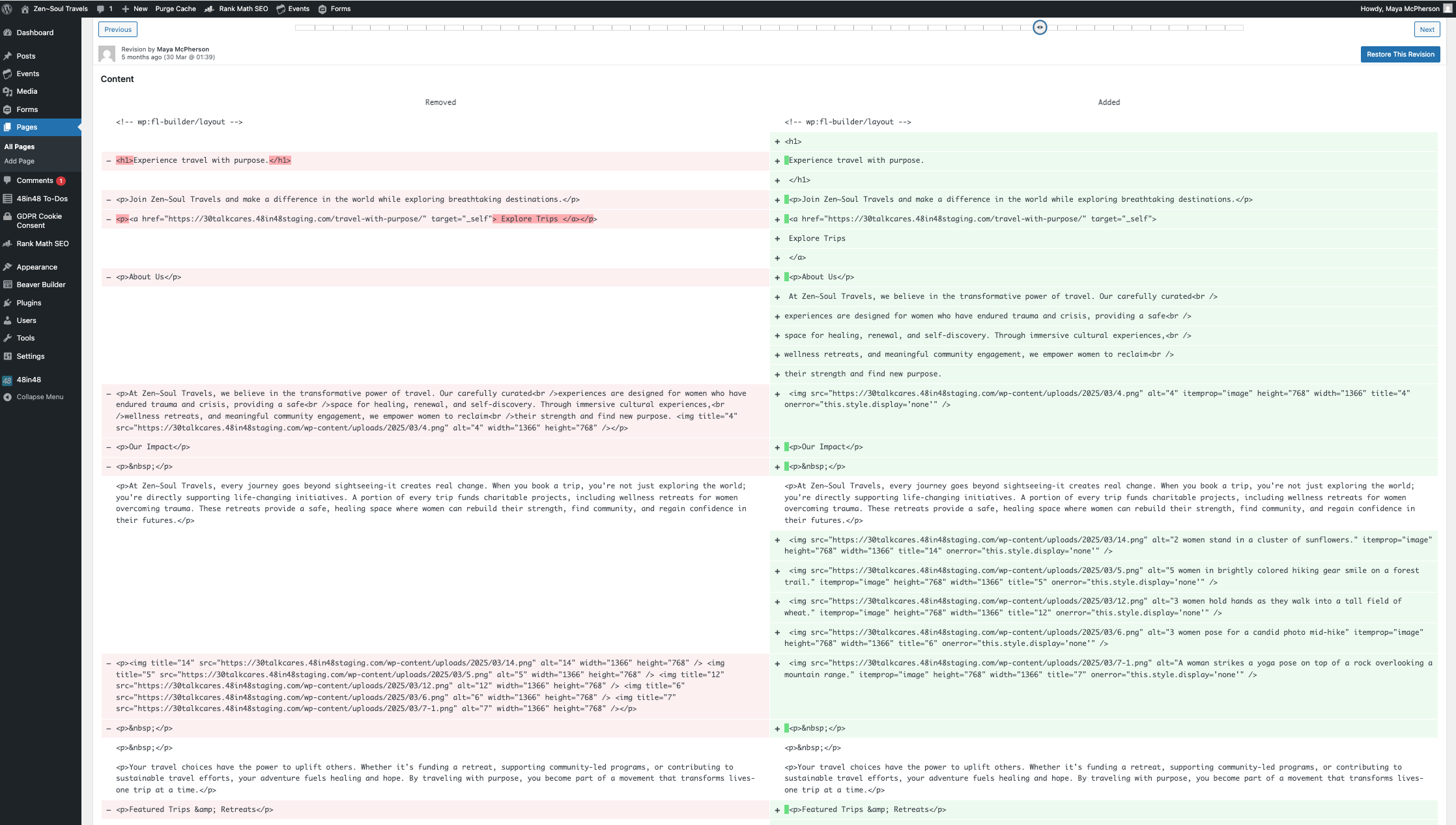Viewport: 1456px width, 825px height.
Task: Click the user avatar in admin bar
Action: point(1448,8)
